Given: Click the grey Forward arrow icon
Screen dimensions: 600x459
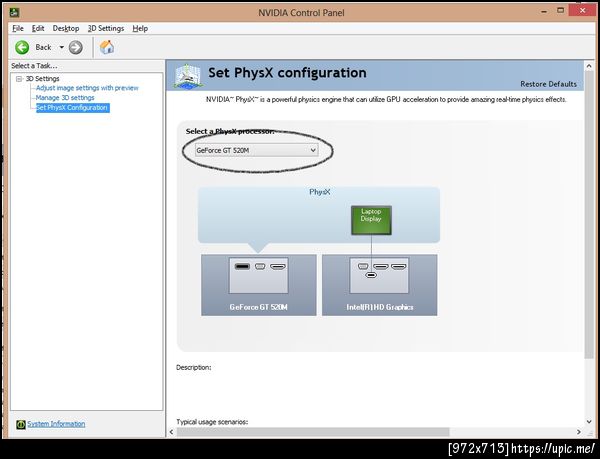Looking at the screenshot, I should 75,47.
